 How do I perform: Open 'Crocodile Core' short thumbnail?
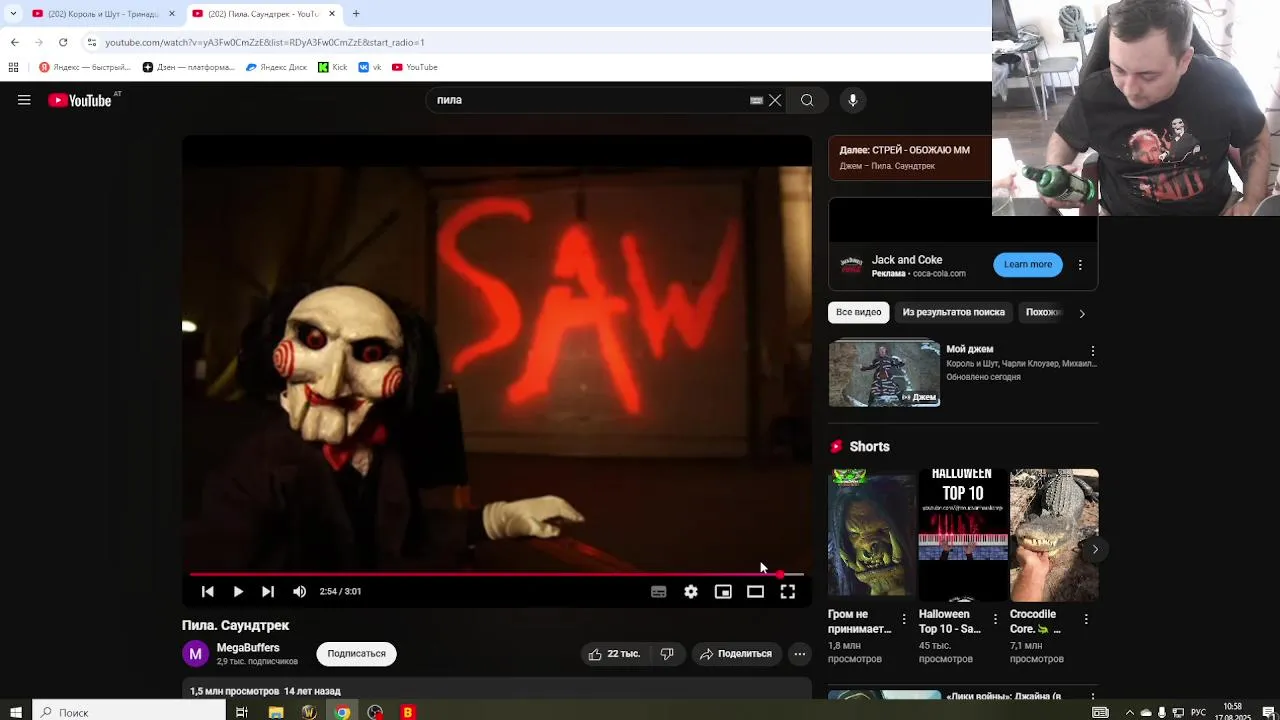pyautogui.click(x=1054, y=535)
